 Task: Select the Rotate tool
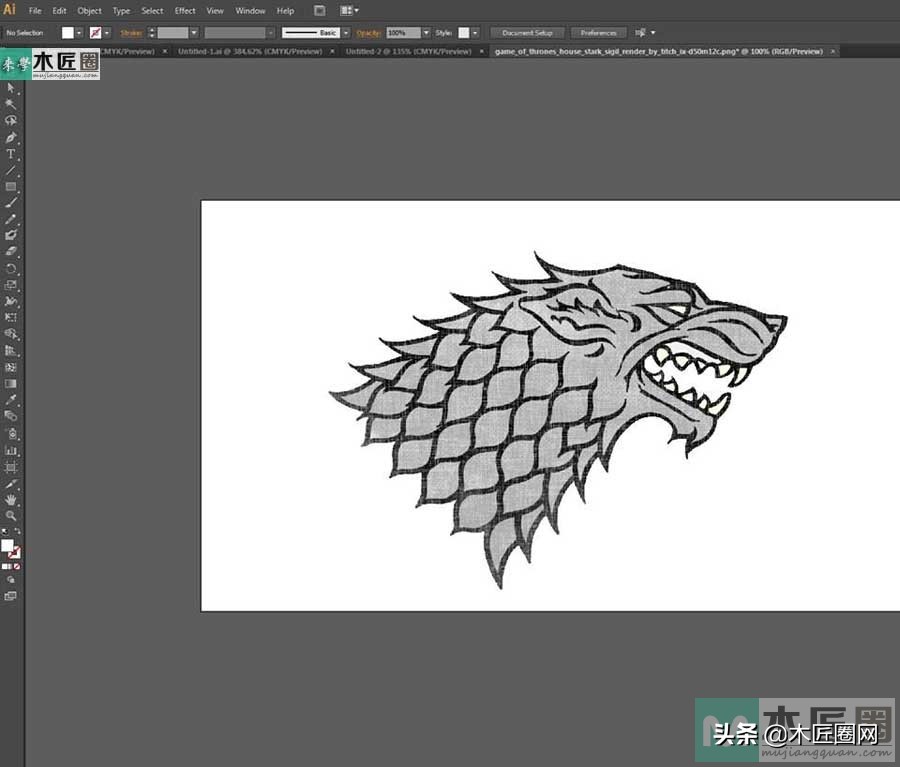tap(10, 269)
